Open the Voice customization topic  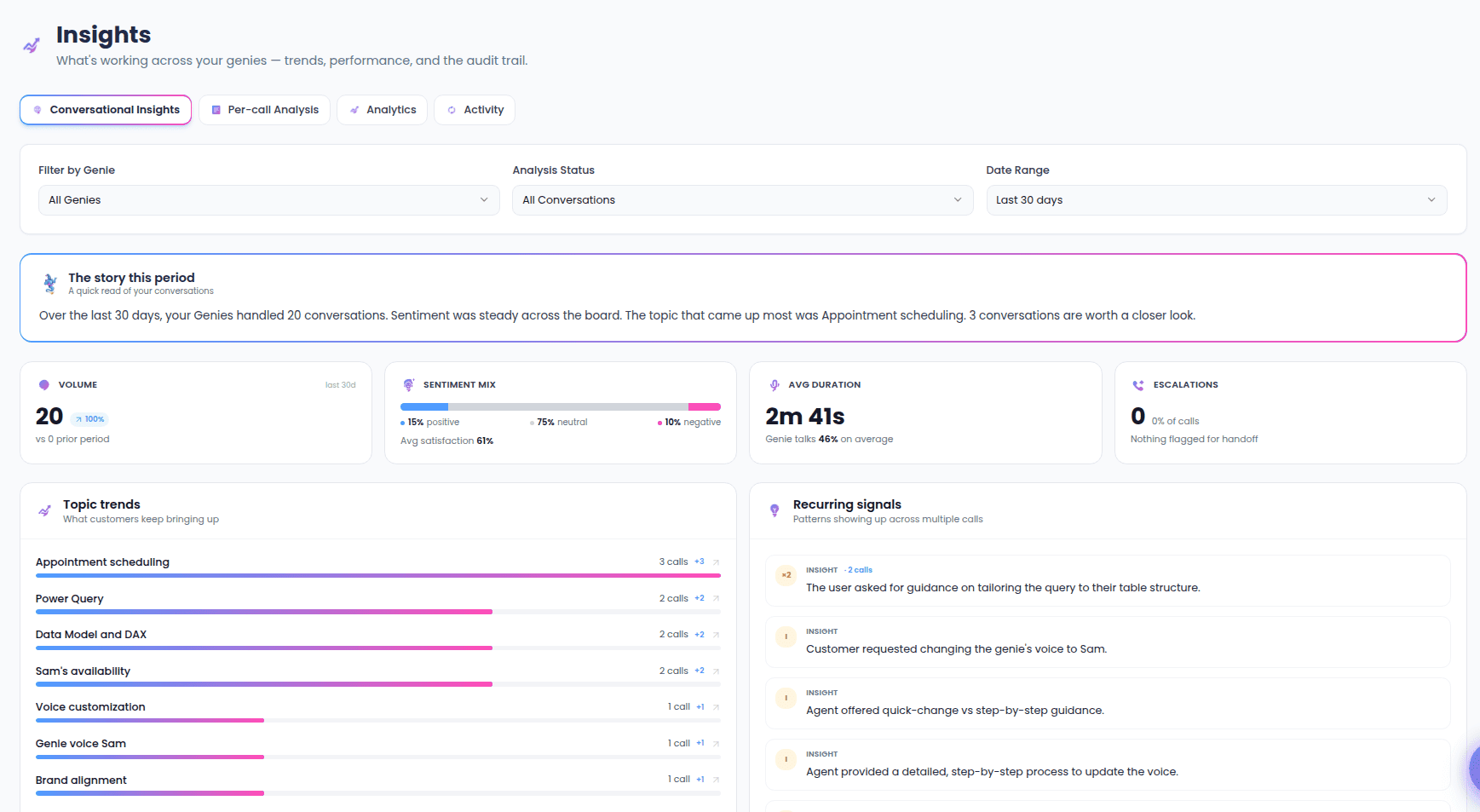378,711
